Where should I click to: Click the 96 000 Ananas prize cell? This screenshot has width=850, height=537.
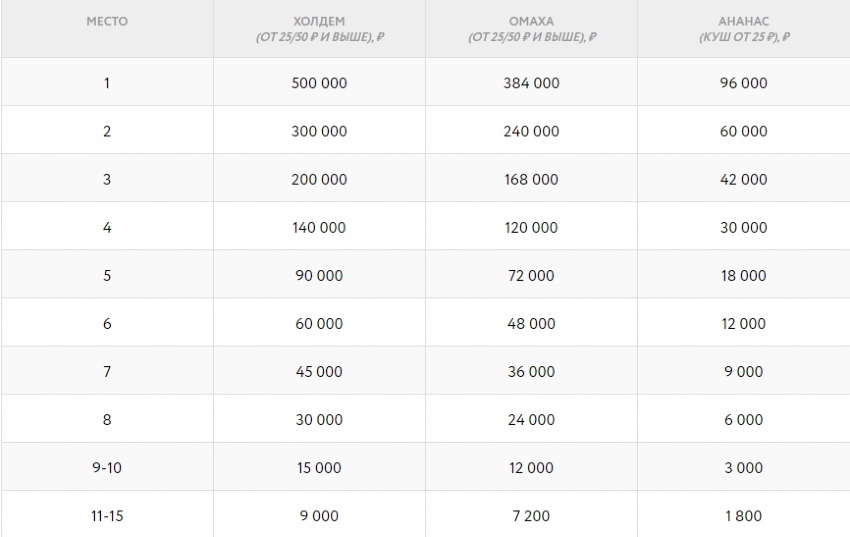coord(743,83)
